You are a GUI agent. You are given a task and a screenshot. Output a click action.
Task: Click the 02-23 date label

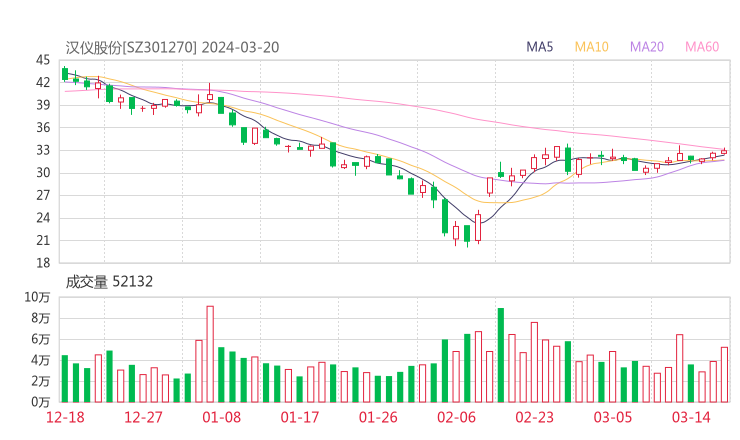click(x=534, y=417)
